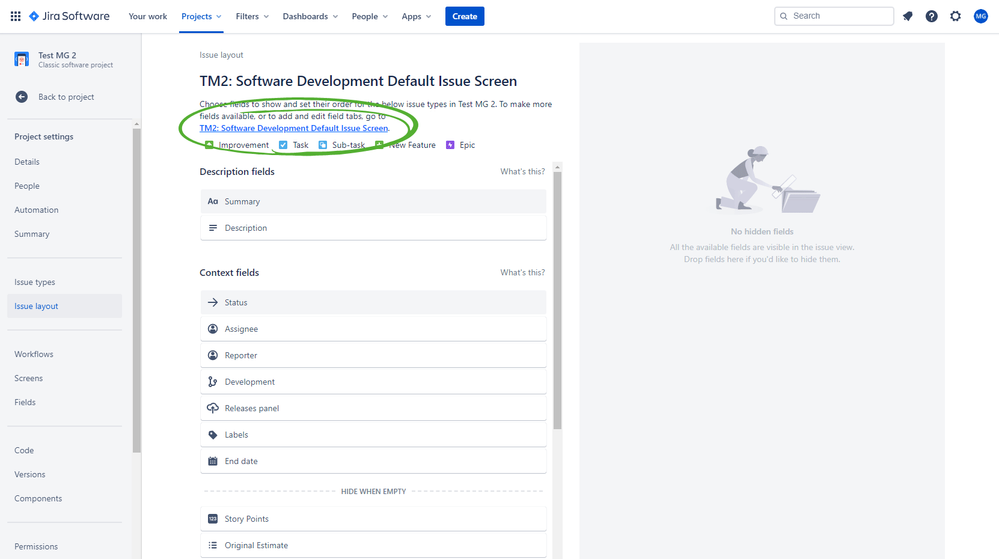Open the settings gear icon
Screen dimensions: 999x559
point(956,16)
